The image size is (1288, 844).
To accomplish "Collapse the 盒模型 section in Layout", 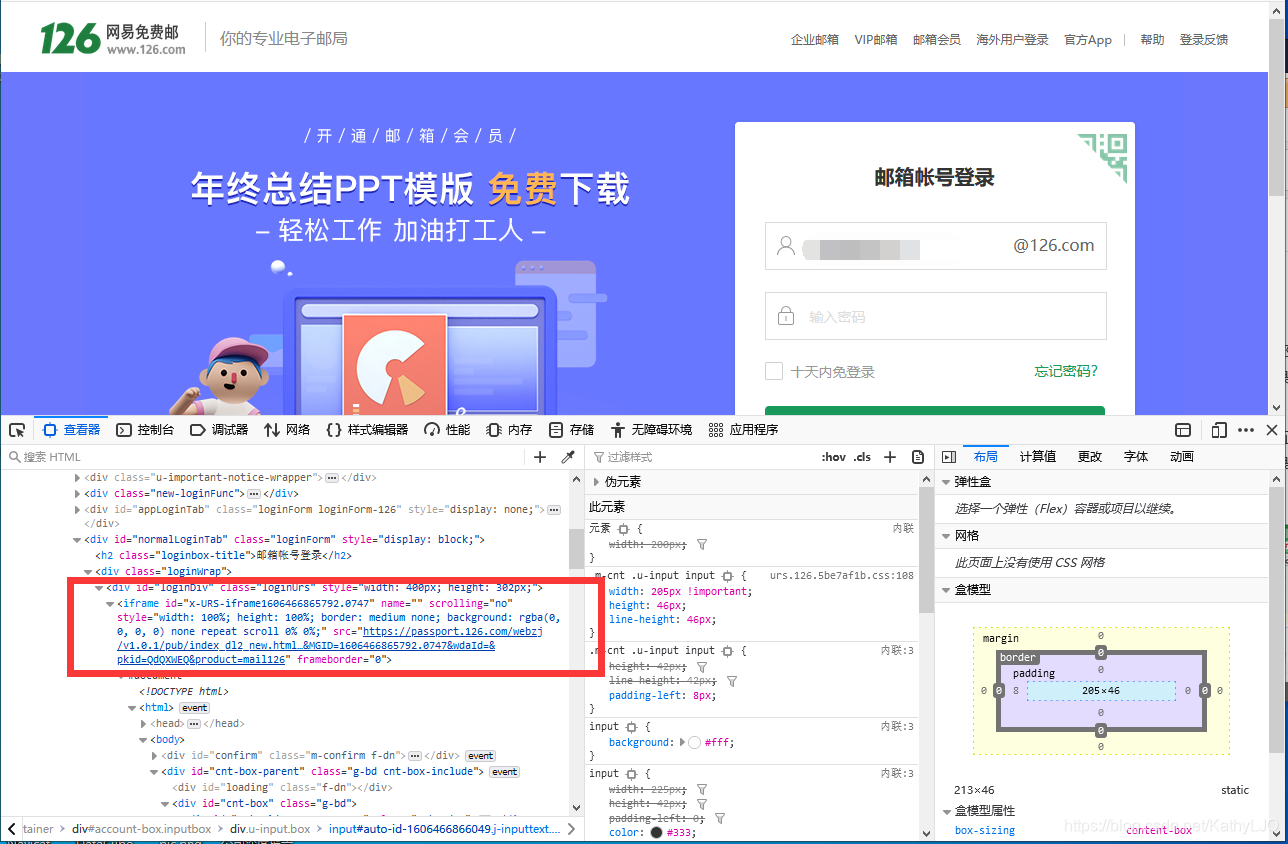I will (946, 589).
